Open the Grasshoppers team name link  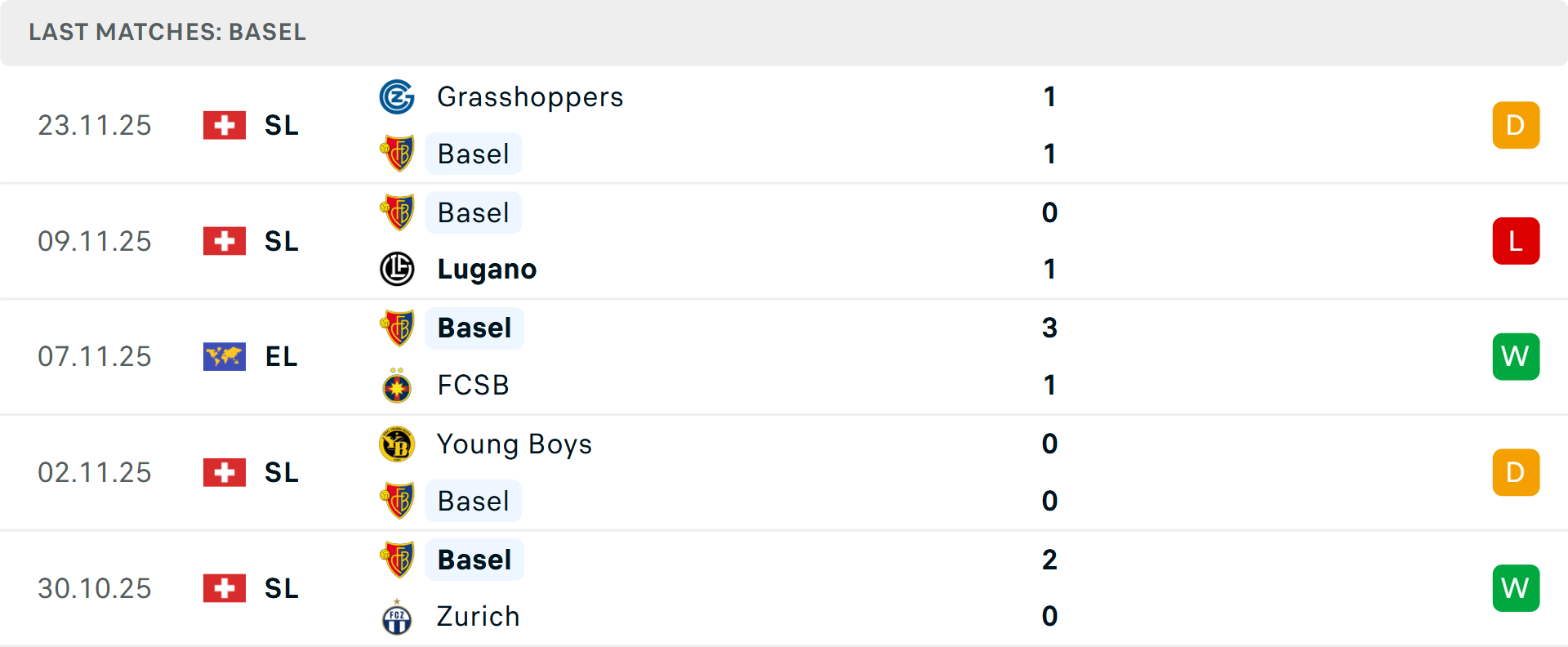pos(530,96)
